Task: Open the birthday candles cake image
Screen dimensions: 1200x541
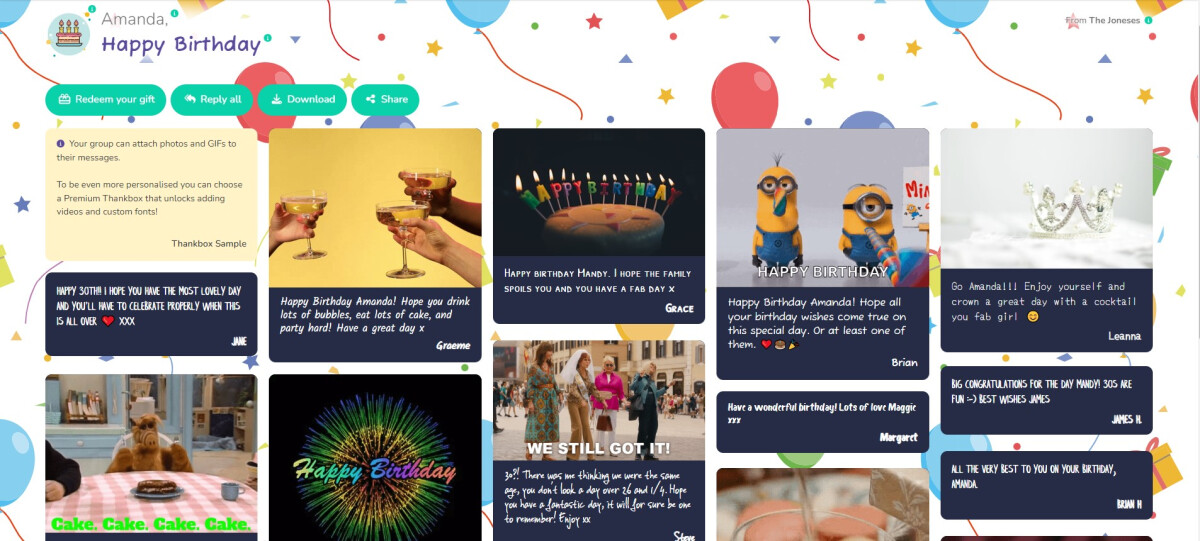Action: pyautogui.click(x=599, y=192)
